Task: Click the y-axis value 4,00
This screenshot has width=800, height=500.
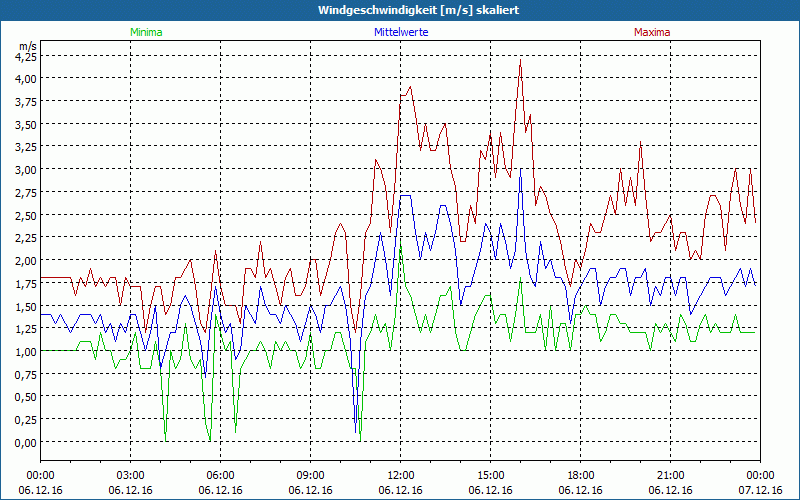Action: pos(26,79)
